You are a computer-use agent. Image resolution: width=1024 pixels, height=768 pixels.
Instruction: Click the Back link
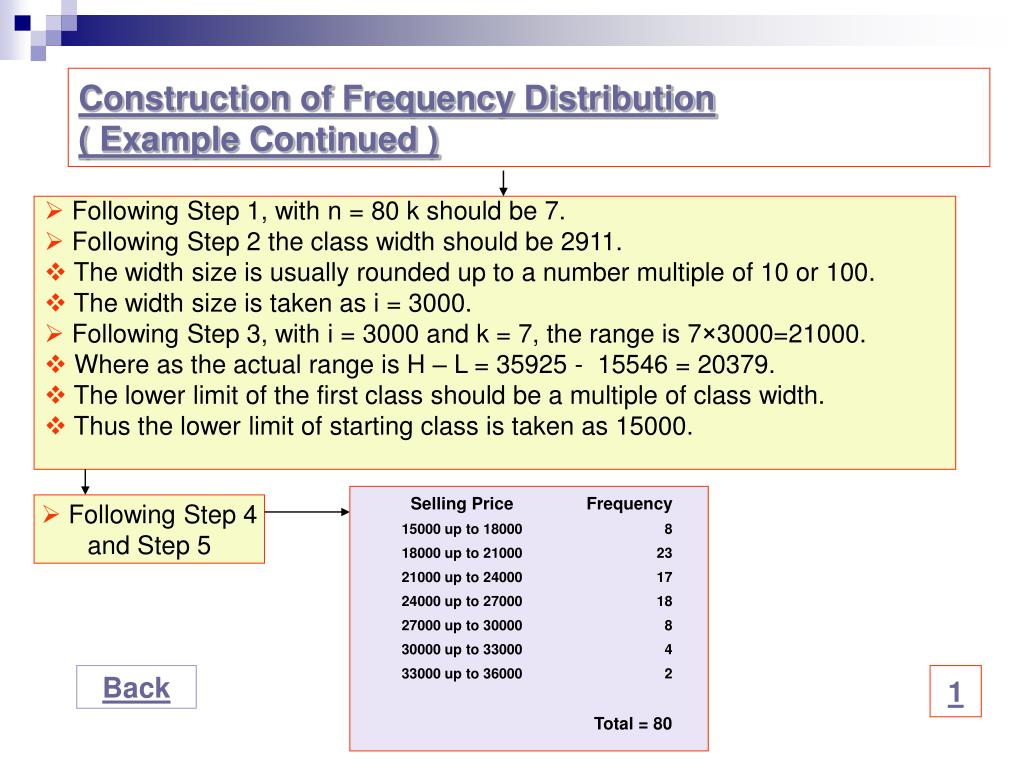point(136,688)
